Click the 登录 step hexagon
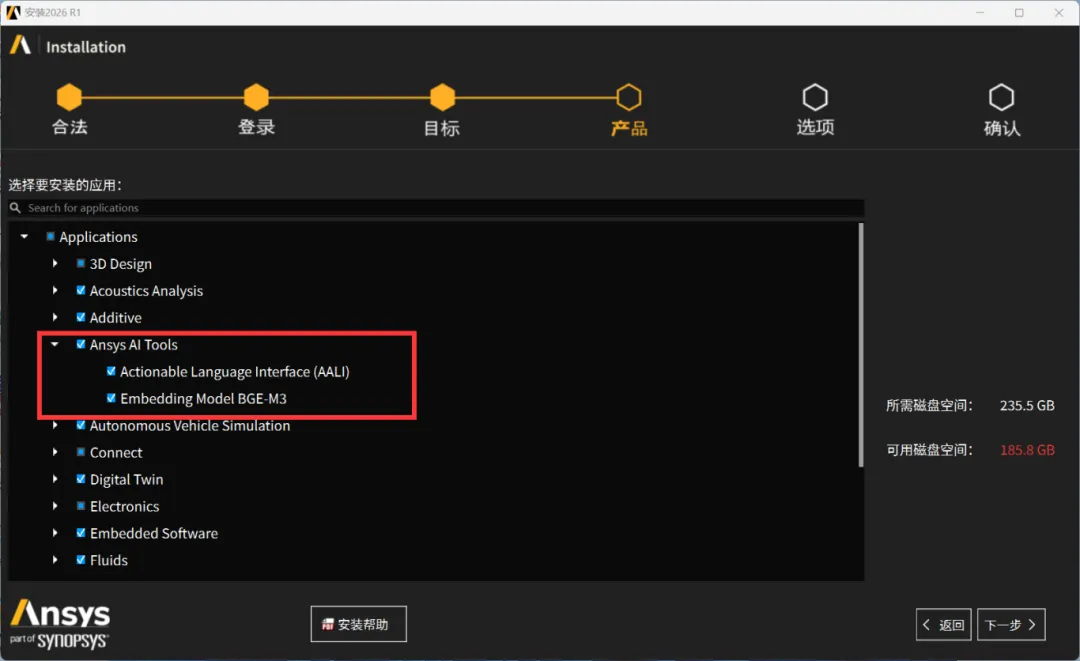The height and width of the screenshot is (661, 1080). pos(256,97)
